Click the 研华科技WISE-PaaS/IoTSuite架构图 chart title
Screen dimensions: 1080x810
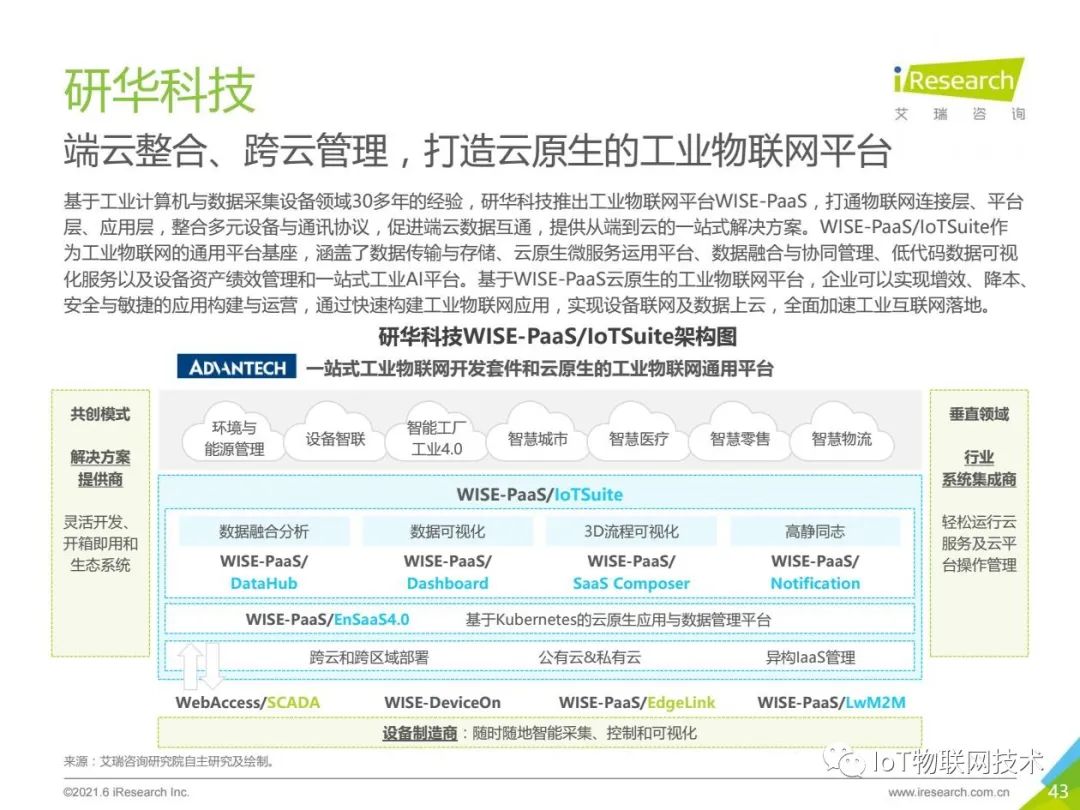(x=558, y=336)
